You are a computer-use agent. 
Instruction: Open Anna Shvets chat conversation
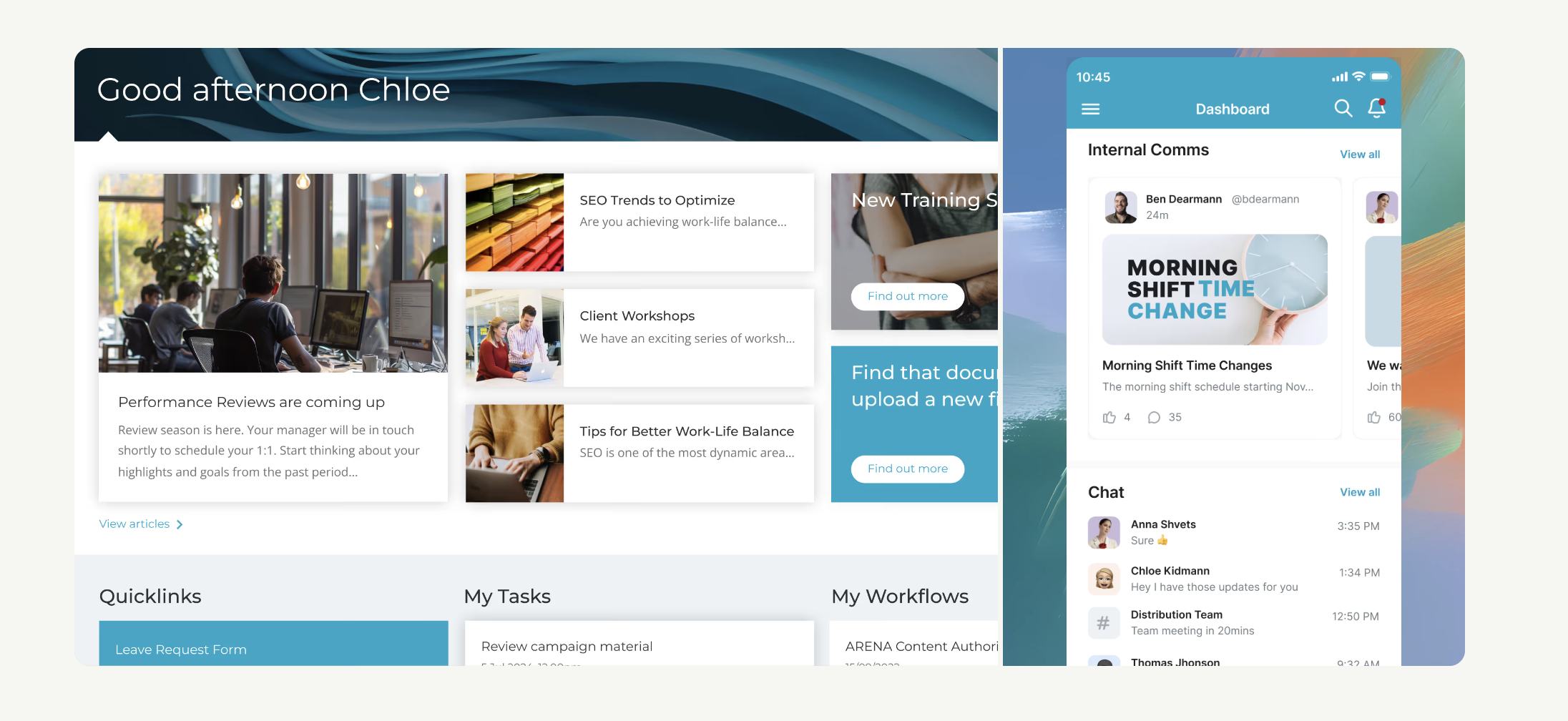coord(1234,532)
